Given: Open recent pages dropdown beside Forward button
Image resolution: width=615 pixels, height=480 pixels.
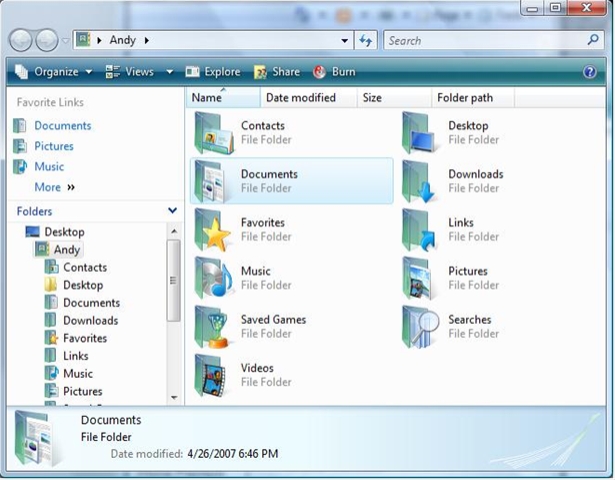Looking at the screenshot, I should [65, 40].
